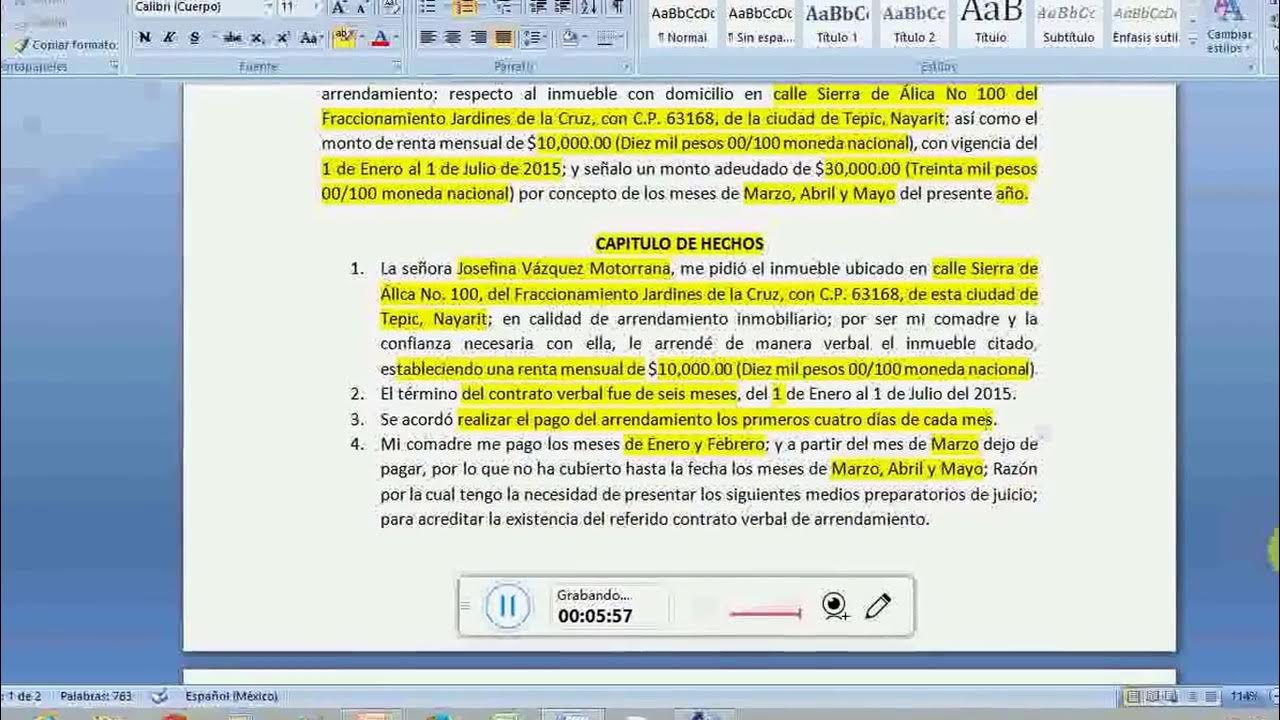The image size is (1280, 720).
Task: Show paragraph marks (pilcrow)
Action: [x=617, y=7]
